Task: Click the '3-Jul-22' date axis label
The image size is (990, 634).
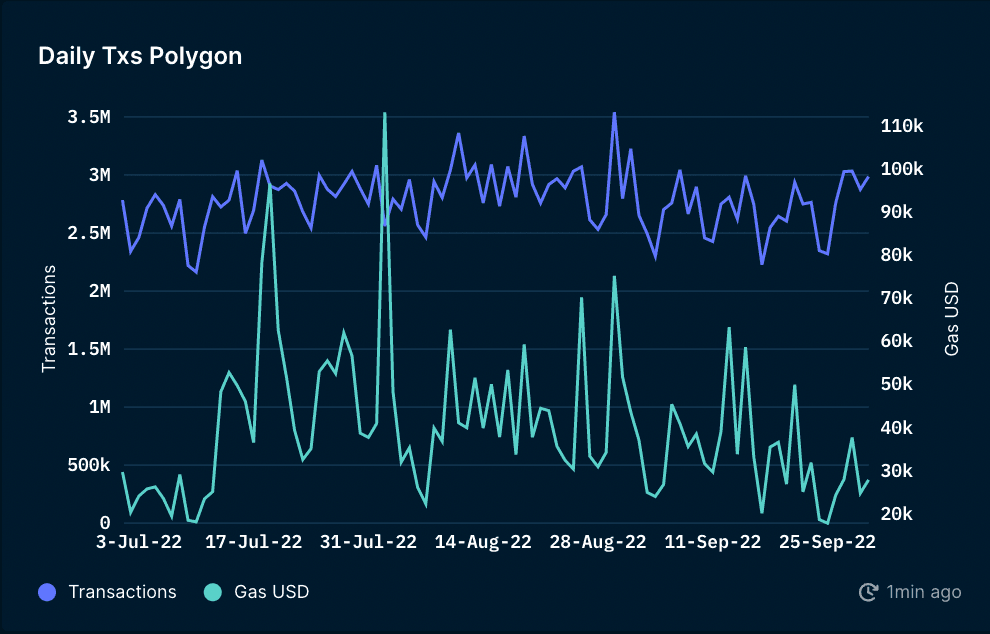Action: coord(139,542)
